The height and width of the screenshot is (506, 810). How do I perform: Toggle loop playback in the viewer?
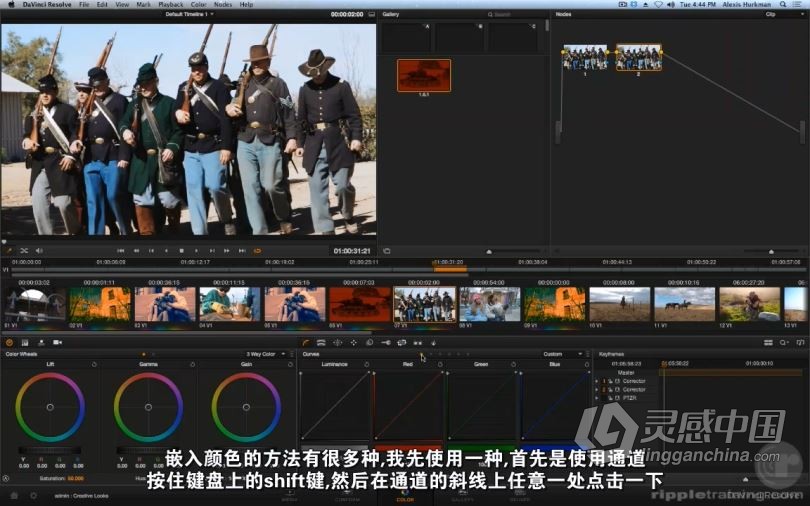257,251
